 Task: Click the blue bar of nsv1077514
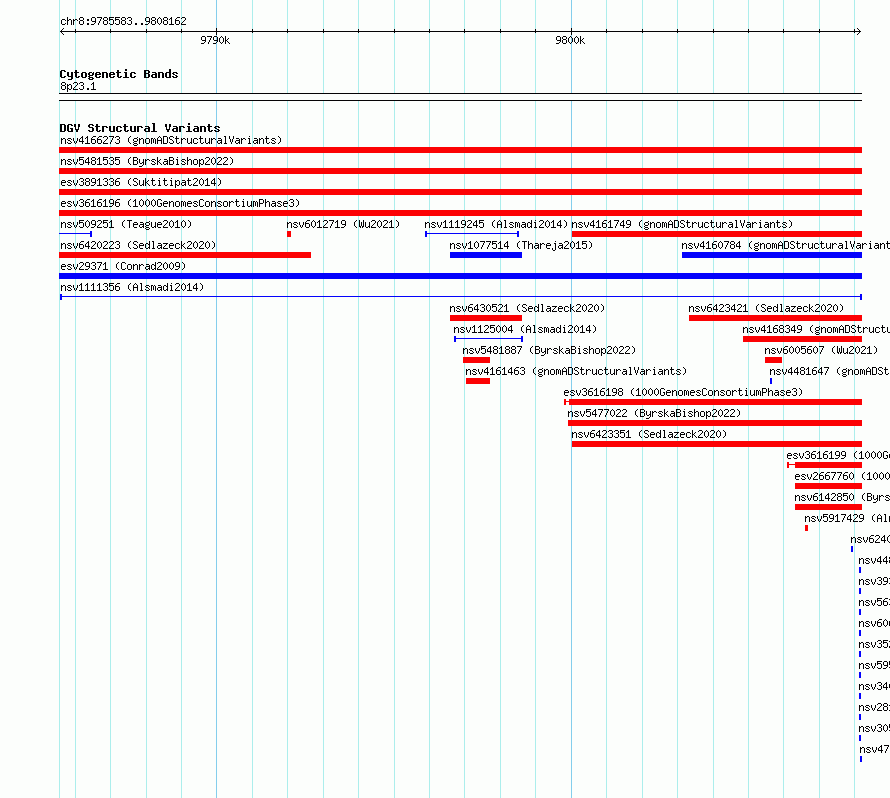[x=486, y=255]
